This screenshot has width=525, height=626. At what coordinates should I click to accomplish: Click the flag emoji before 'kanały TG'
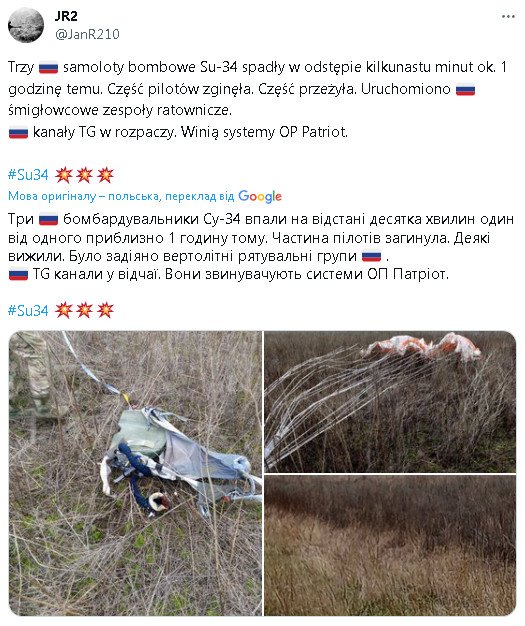click(x=18, y=132)
